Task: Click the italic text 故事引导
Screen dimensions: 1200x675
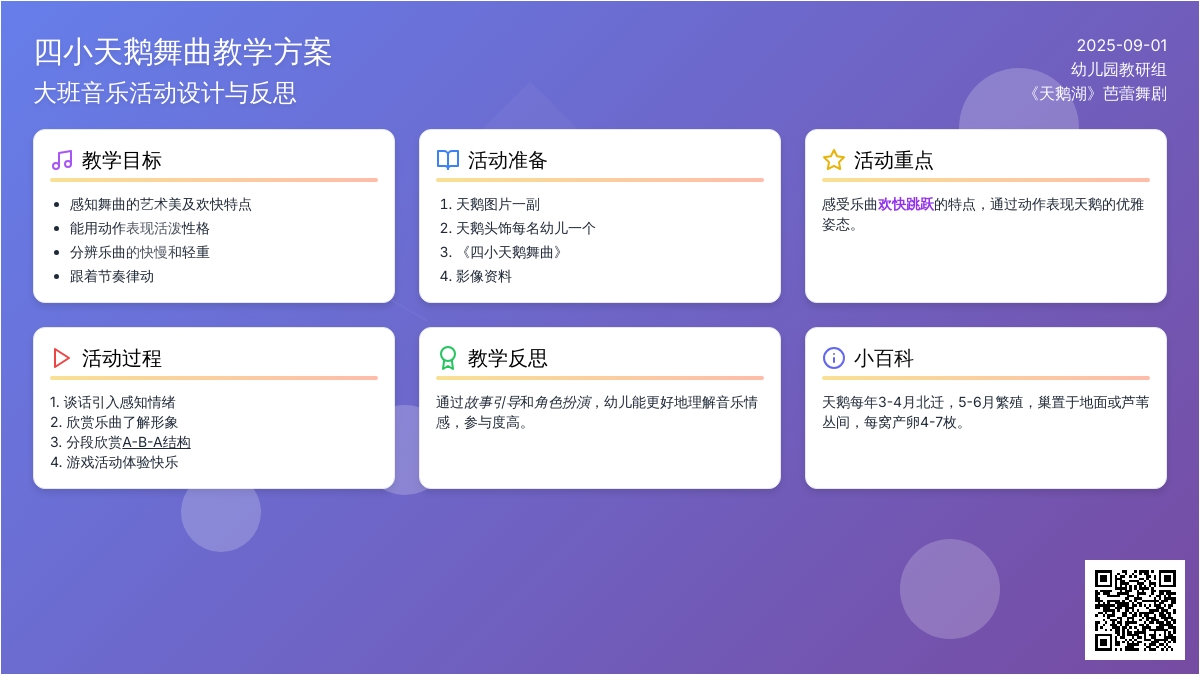Action: (x=492, y=402)
